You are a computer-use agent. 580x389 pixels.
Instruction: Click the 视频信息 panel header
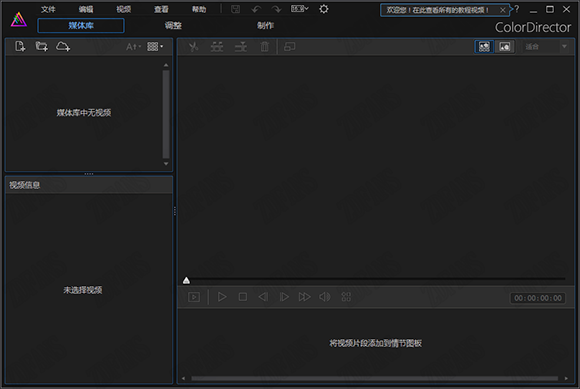pyautogui.click(x=89, y=185)
